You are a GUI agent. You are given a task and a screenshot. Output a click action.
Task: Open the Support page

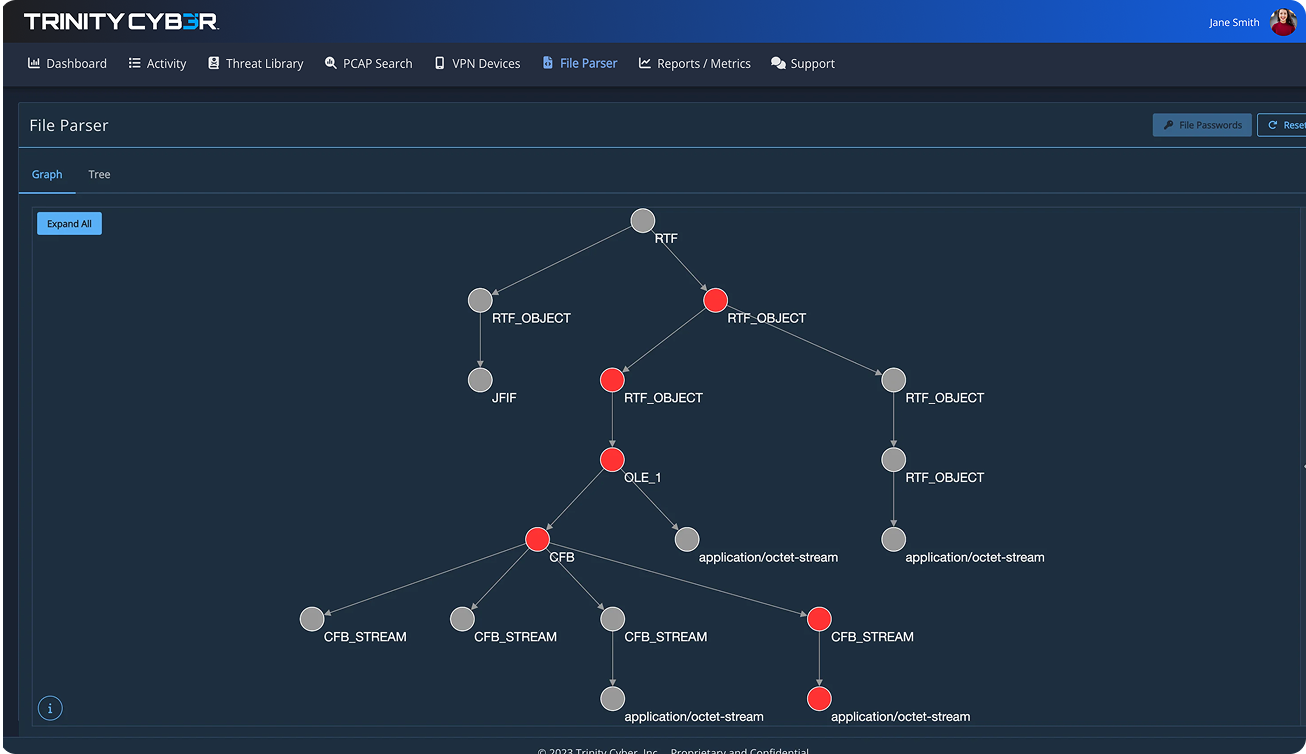point(802,63)
